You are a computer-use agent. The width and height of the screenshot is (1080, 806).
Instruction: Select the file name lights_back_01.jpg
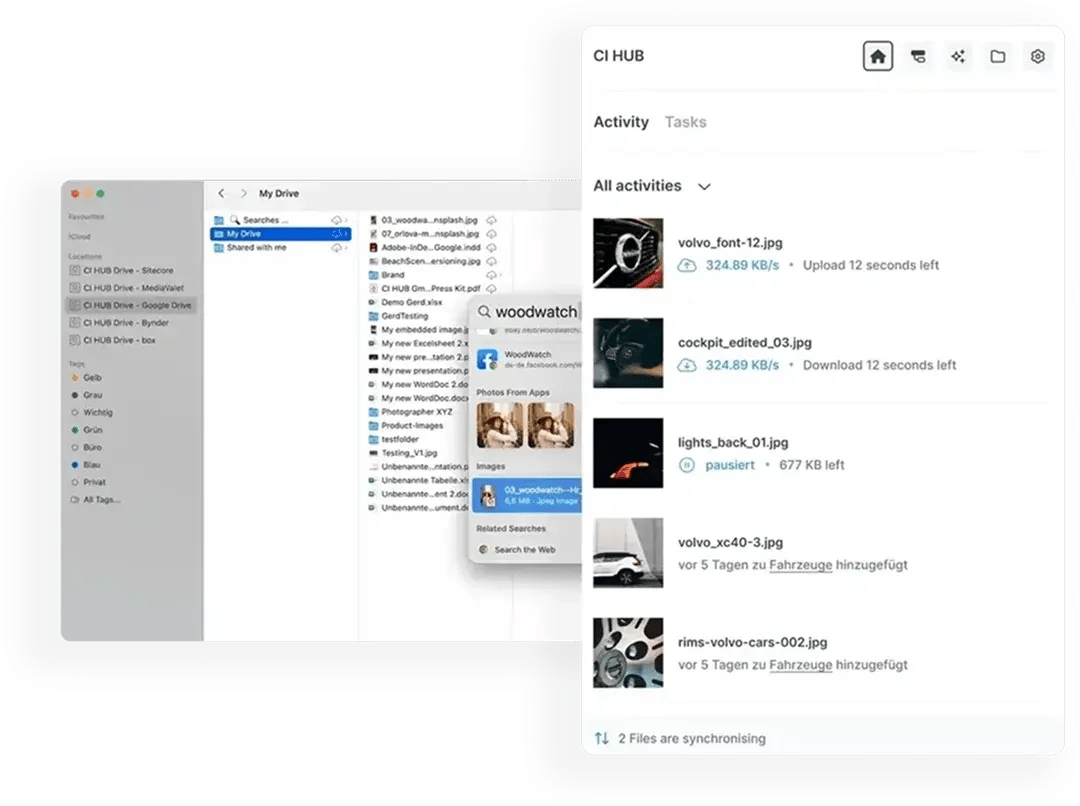click(733, 442)
